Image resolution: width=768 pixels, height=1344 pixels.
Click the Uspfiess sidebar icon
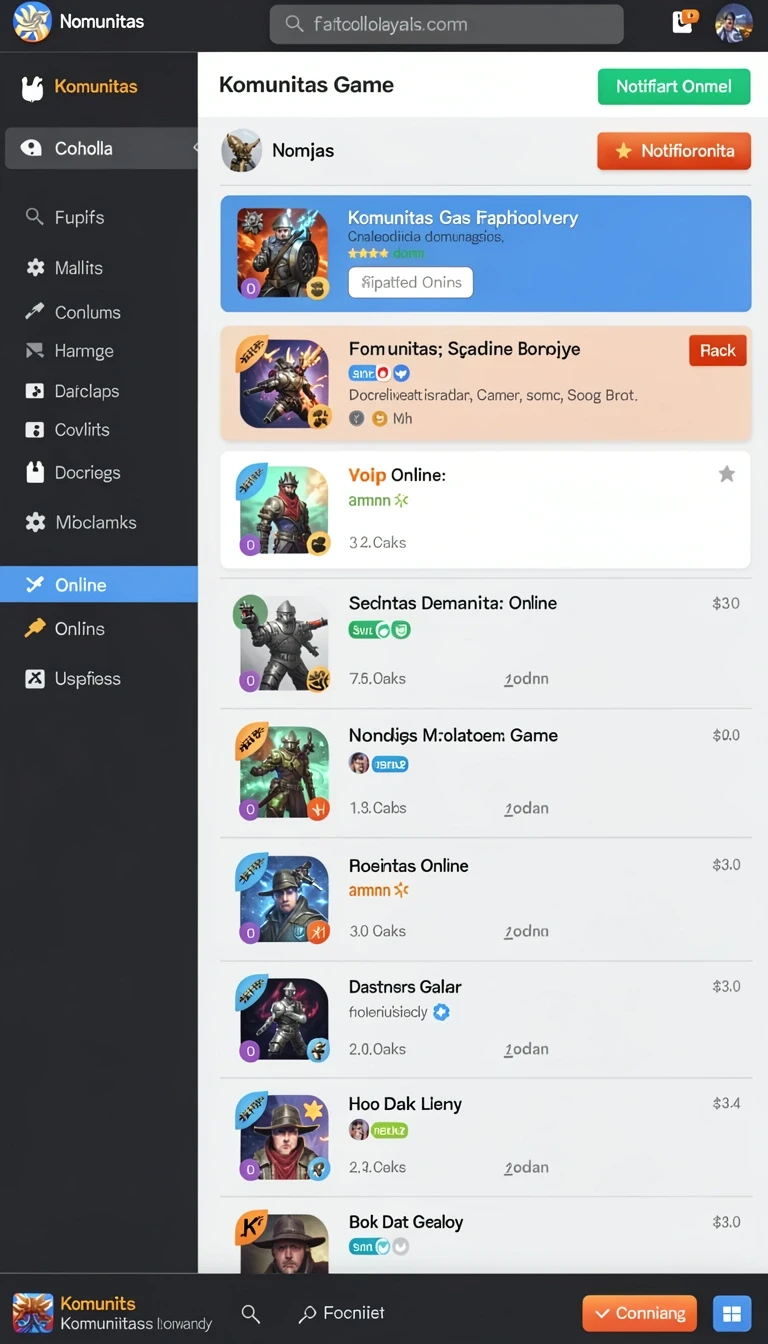click(35, 679)
